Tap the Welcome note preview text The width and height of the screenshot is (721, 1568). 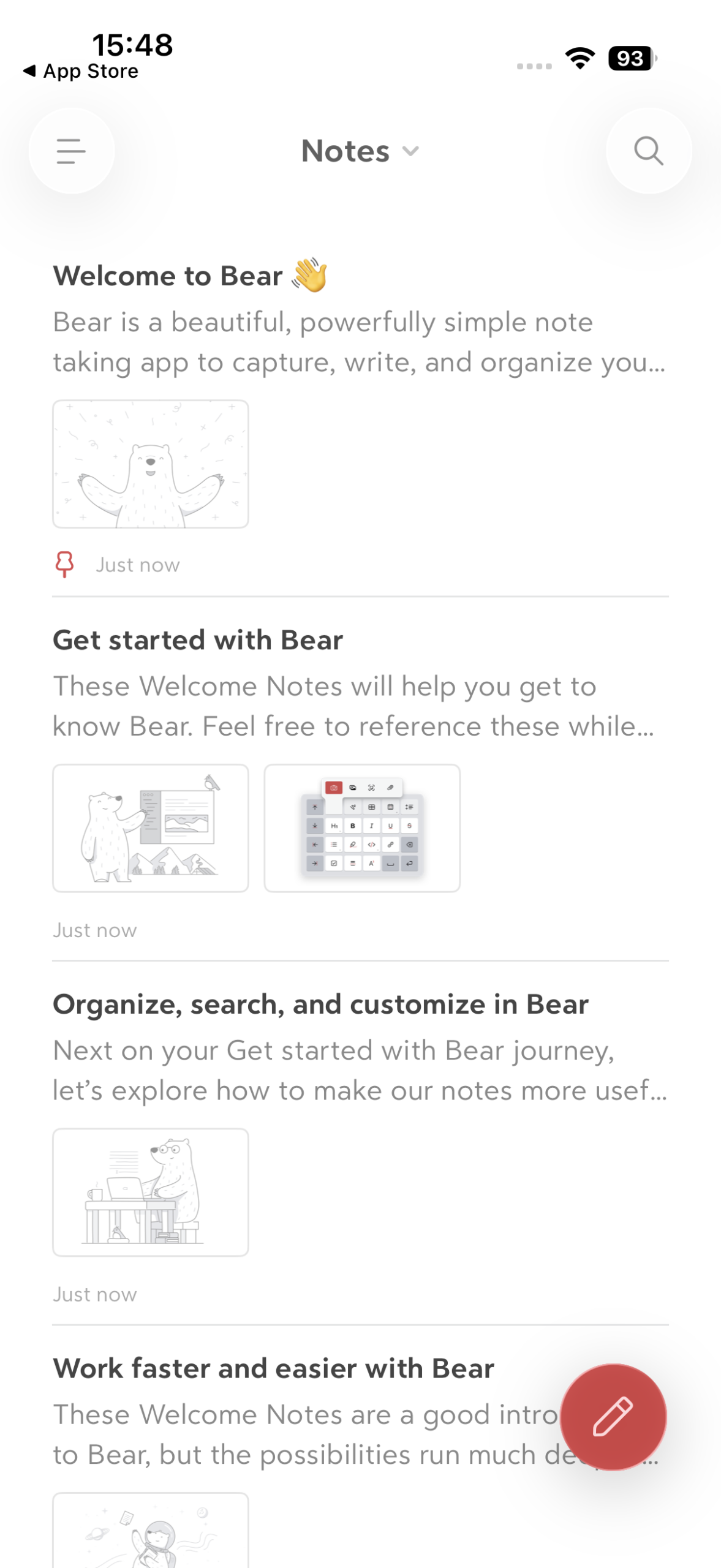pos(358,342)
